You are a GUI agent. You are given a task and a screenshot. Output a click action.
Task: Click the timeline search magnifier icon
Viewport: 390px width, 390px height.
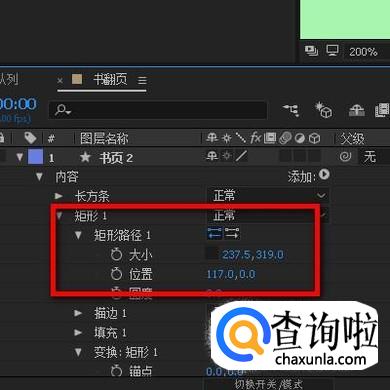63,110
